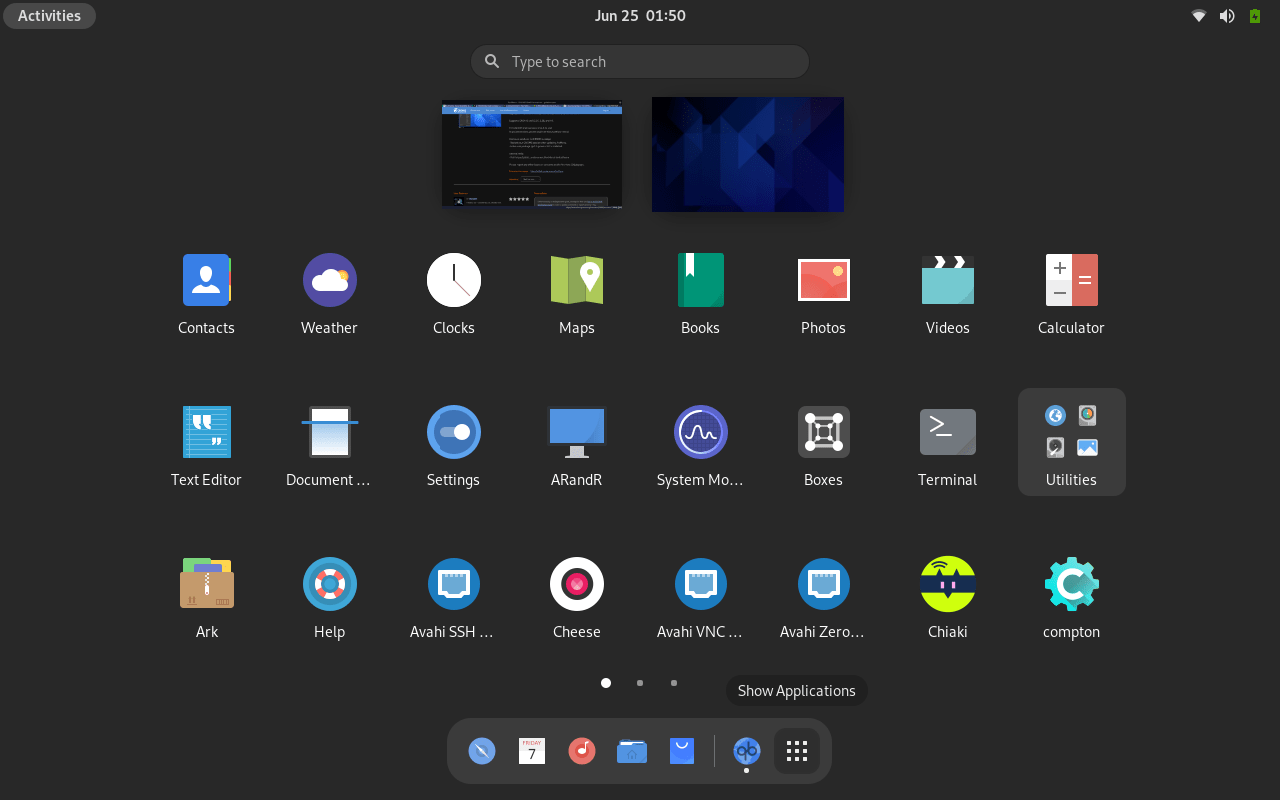1280x800 pixels.
Task: Switch to the second workspace thumbnail
Action: tap(747, 154)
